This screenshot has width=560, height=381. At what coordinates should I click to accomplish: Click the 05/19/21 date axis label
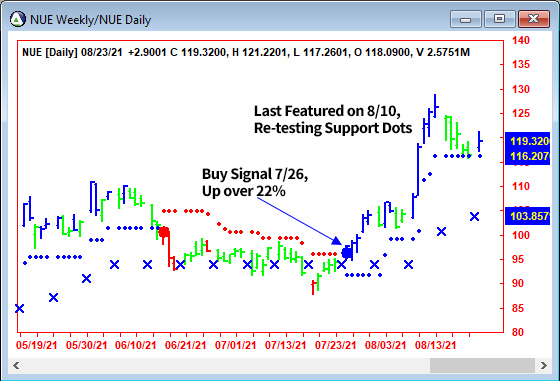[36, 345]
